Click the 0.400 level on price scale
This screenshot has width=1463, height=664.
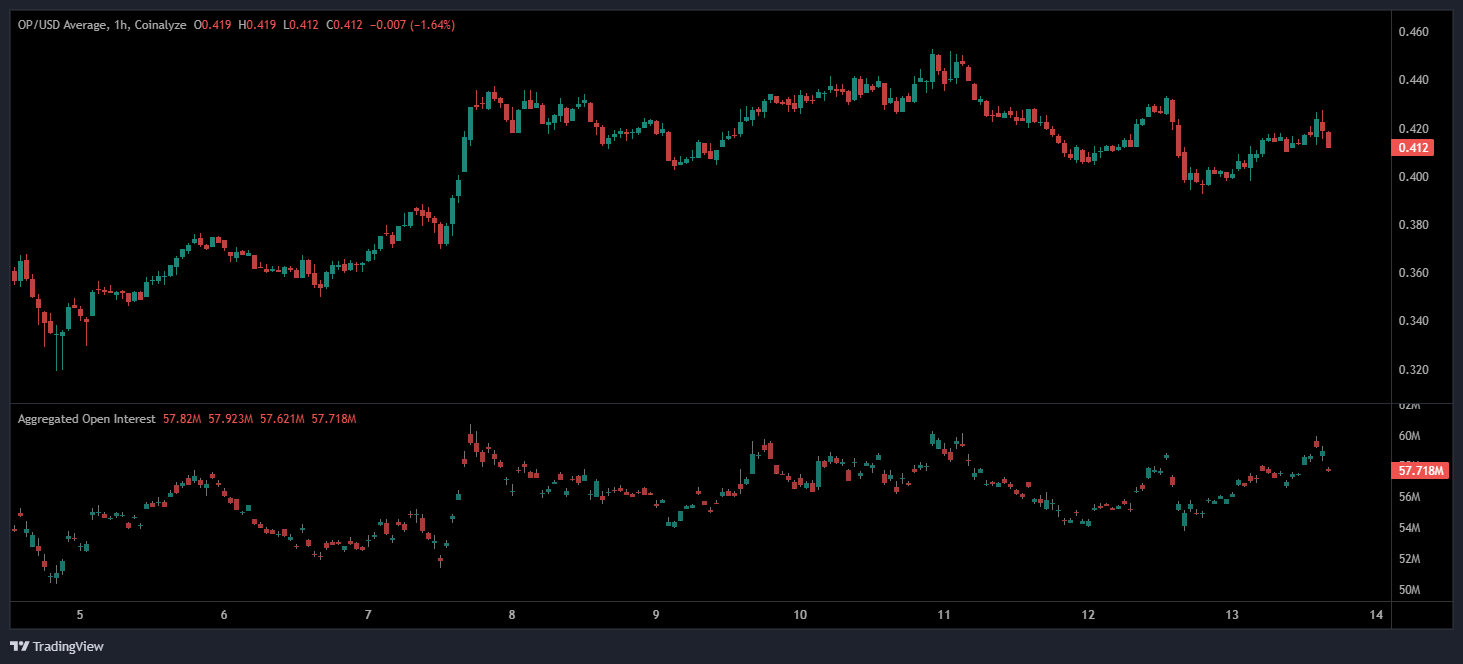1412,177
